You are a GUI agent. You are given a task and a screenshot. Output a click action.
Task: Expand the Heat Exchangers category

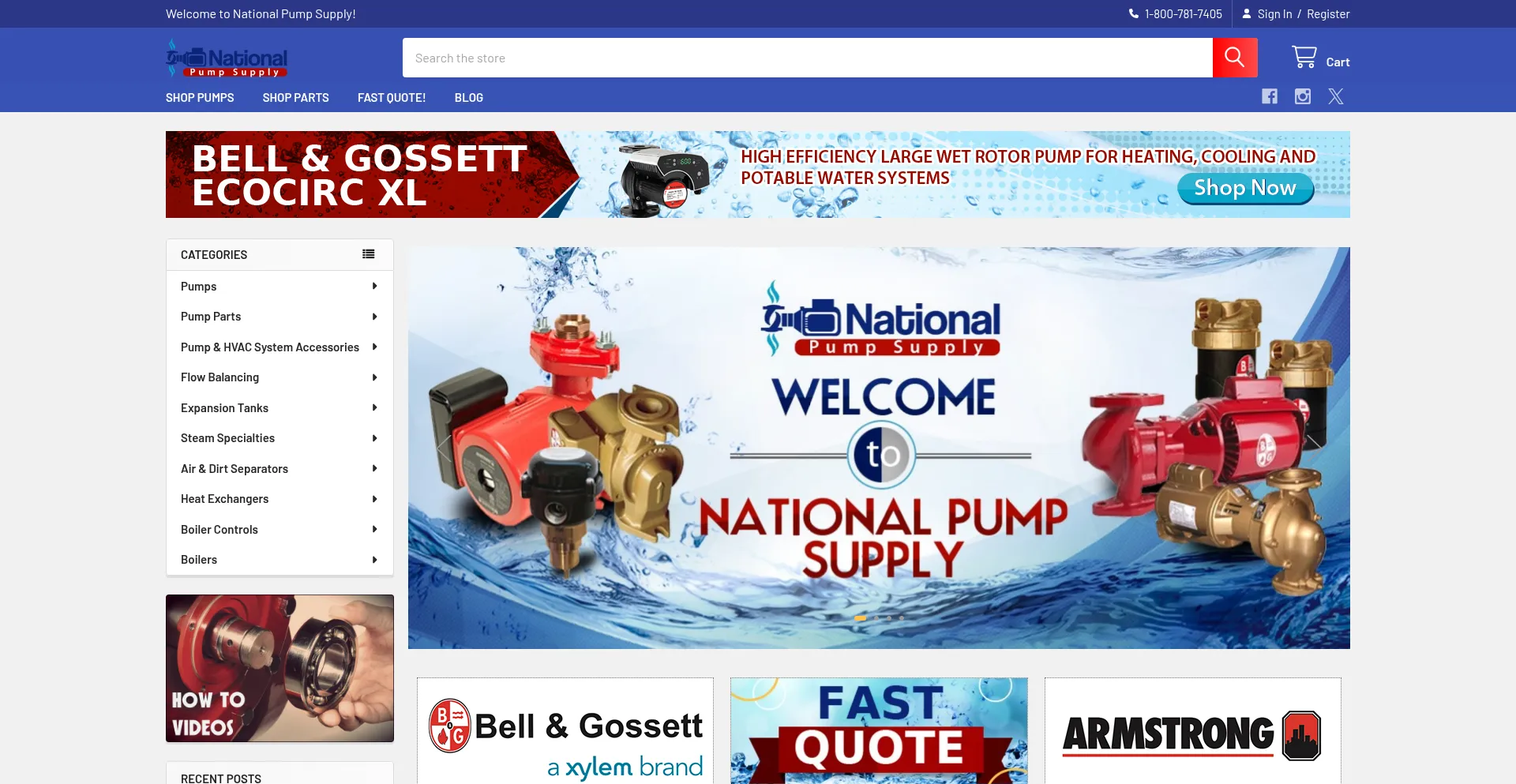374,498
